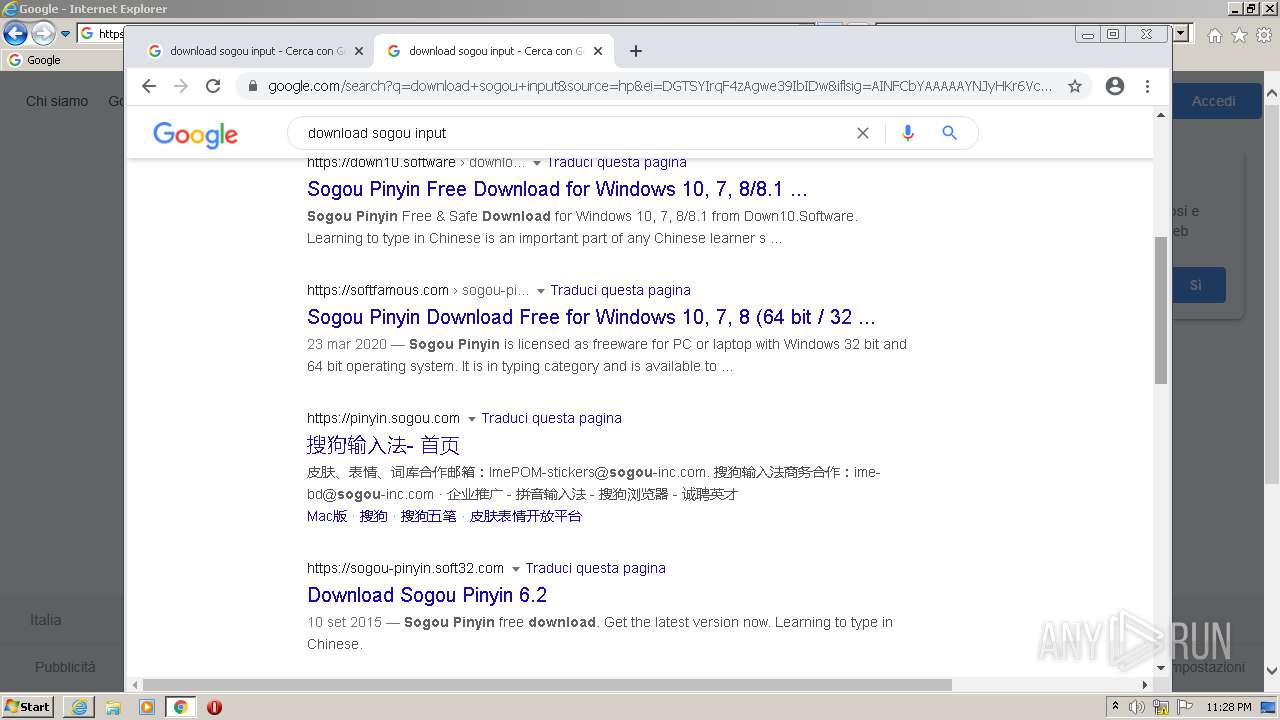Click the Si button in the IE page
This screenshot has height=720, width=1280.
pos(1195,285)
